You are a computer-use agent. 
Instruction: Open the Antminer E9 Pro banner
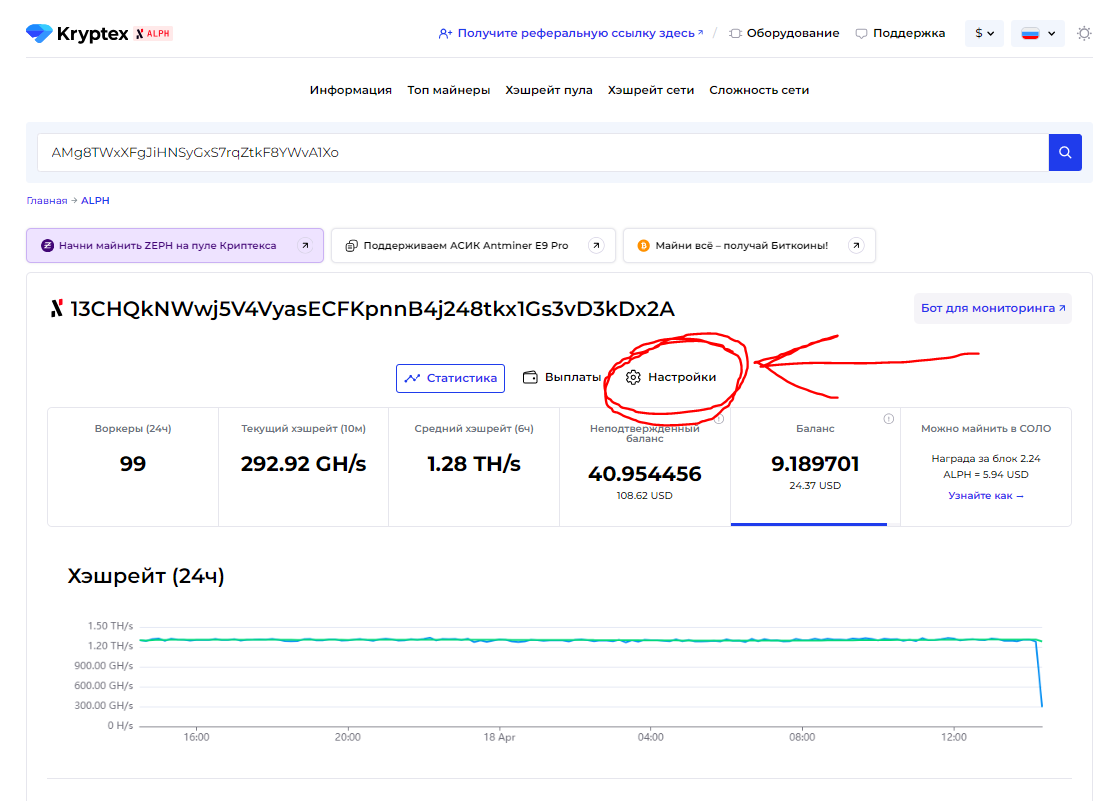[x=473, y=246]
